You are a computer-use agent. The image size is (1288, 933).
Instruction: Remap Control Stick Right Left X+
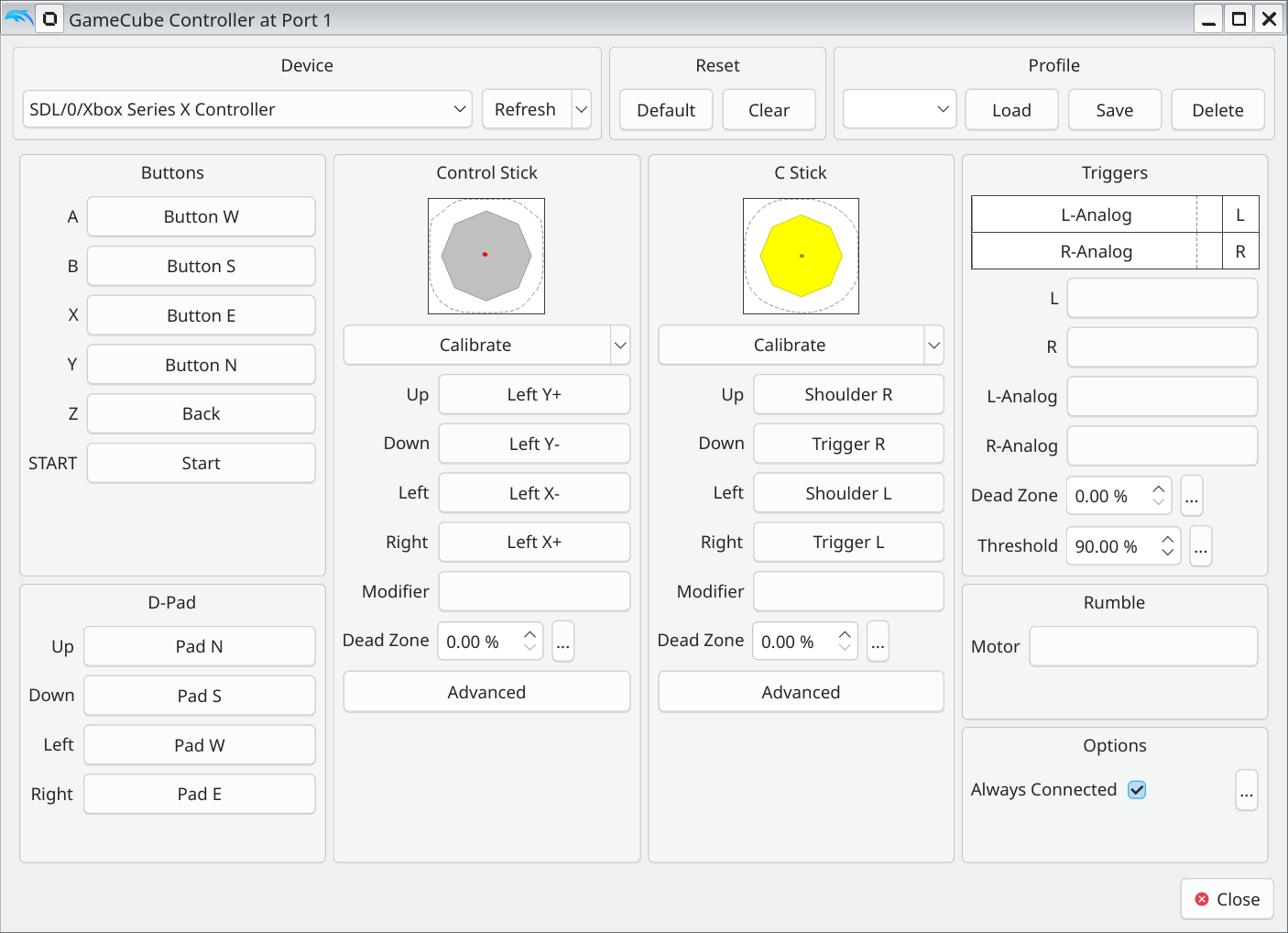[534, 542]
